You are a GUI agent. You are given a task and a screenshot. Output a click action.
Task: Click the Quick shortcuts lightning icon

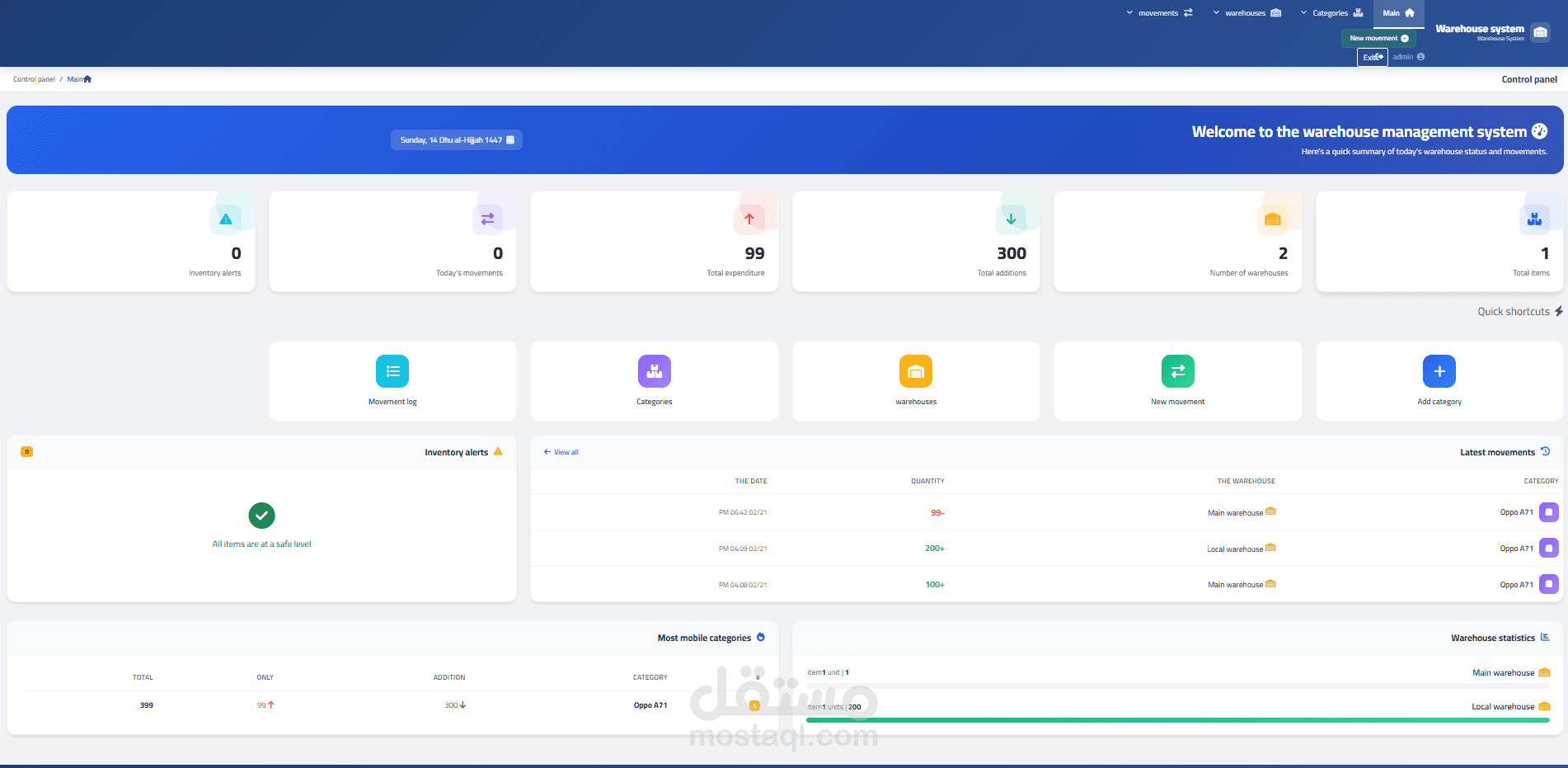click(x=1558, y=311)
